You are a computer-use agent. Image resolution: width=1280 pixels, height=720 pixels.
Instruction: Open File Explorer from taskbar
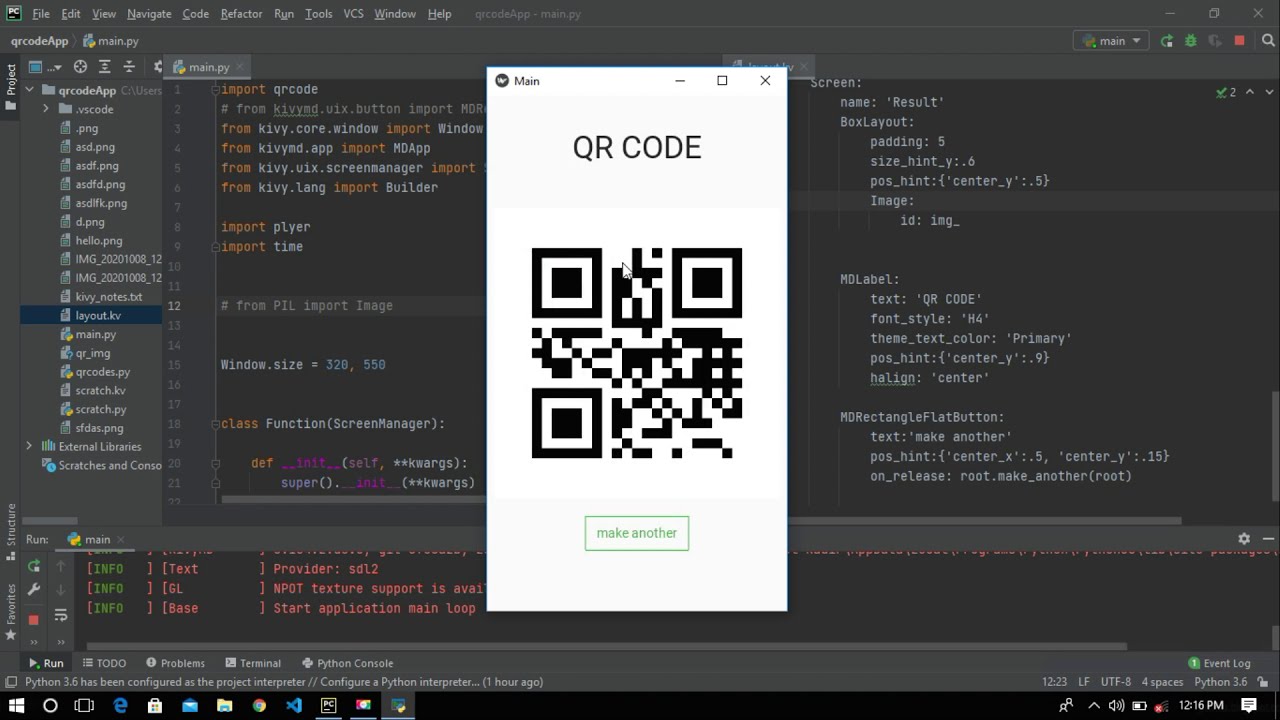point(224,705)
